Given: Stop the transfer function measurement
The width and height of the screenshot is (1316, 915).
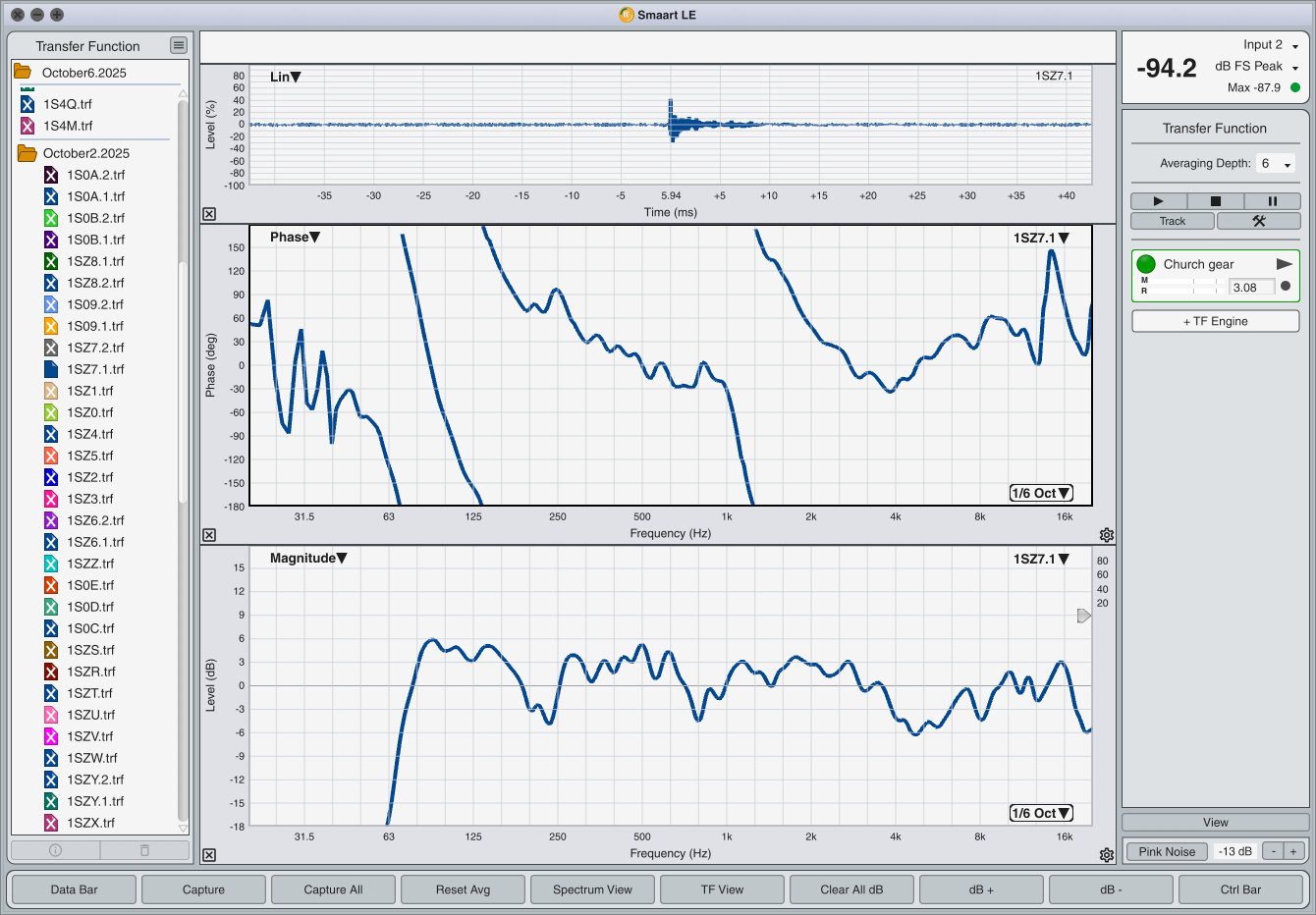Looking at the screenshot, I should pos(1215,201).
